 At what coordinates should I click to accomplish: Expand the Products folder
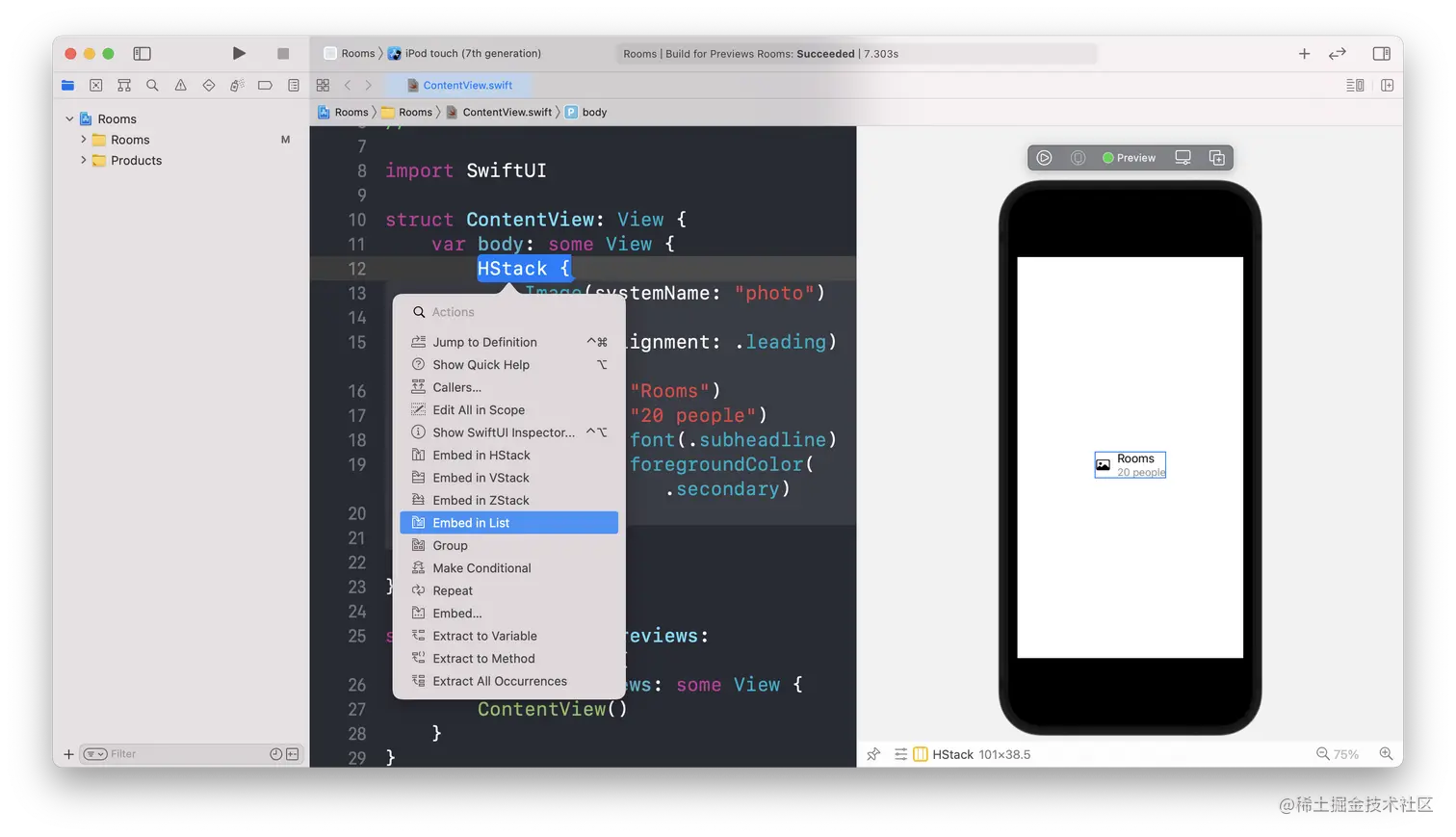click(84, 160)
